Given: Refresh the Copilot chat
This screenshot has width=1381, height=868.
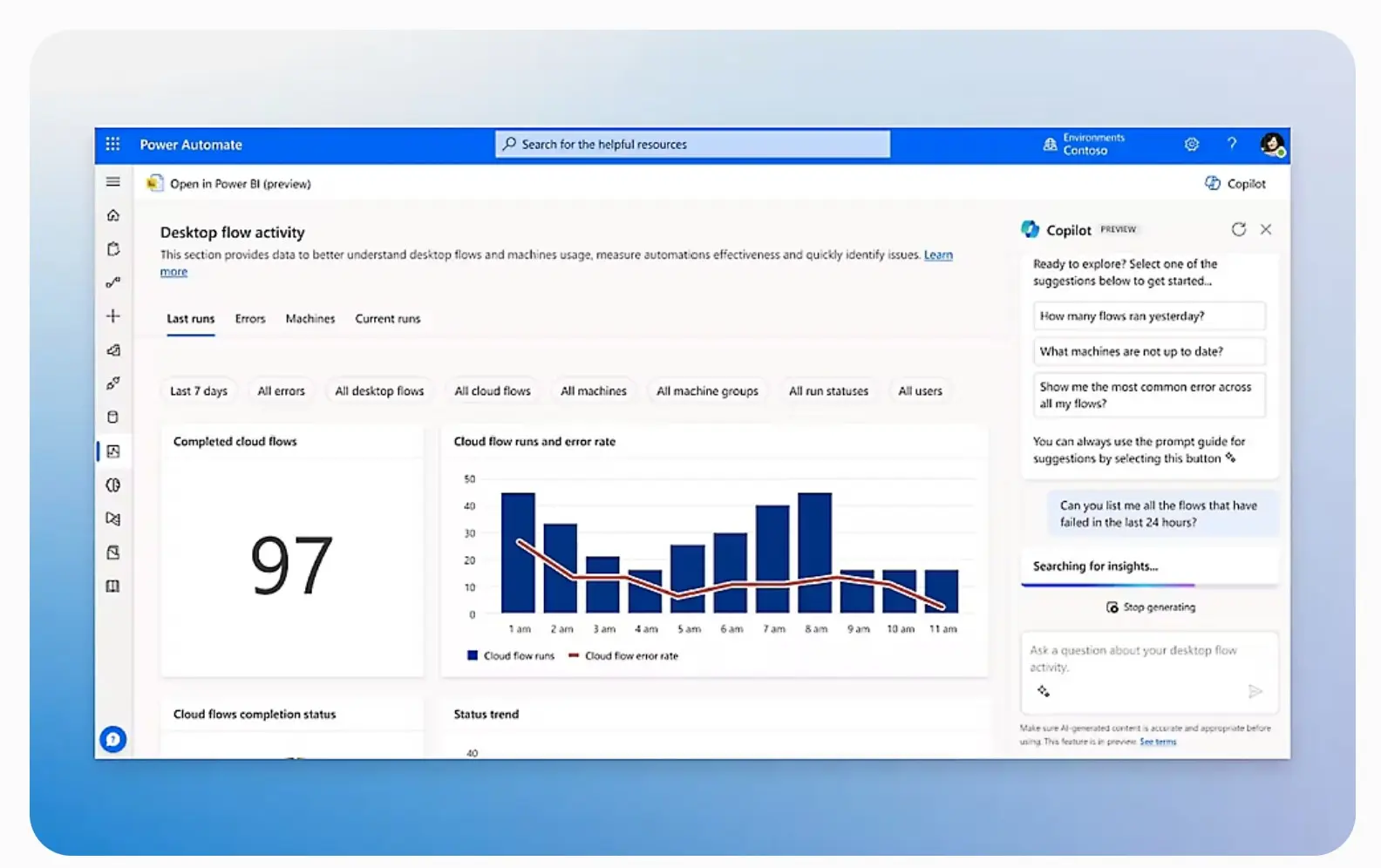Looking at the screenshot, I should 1238,229.
